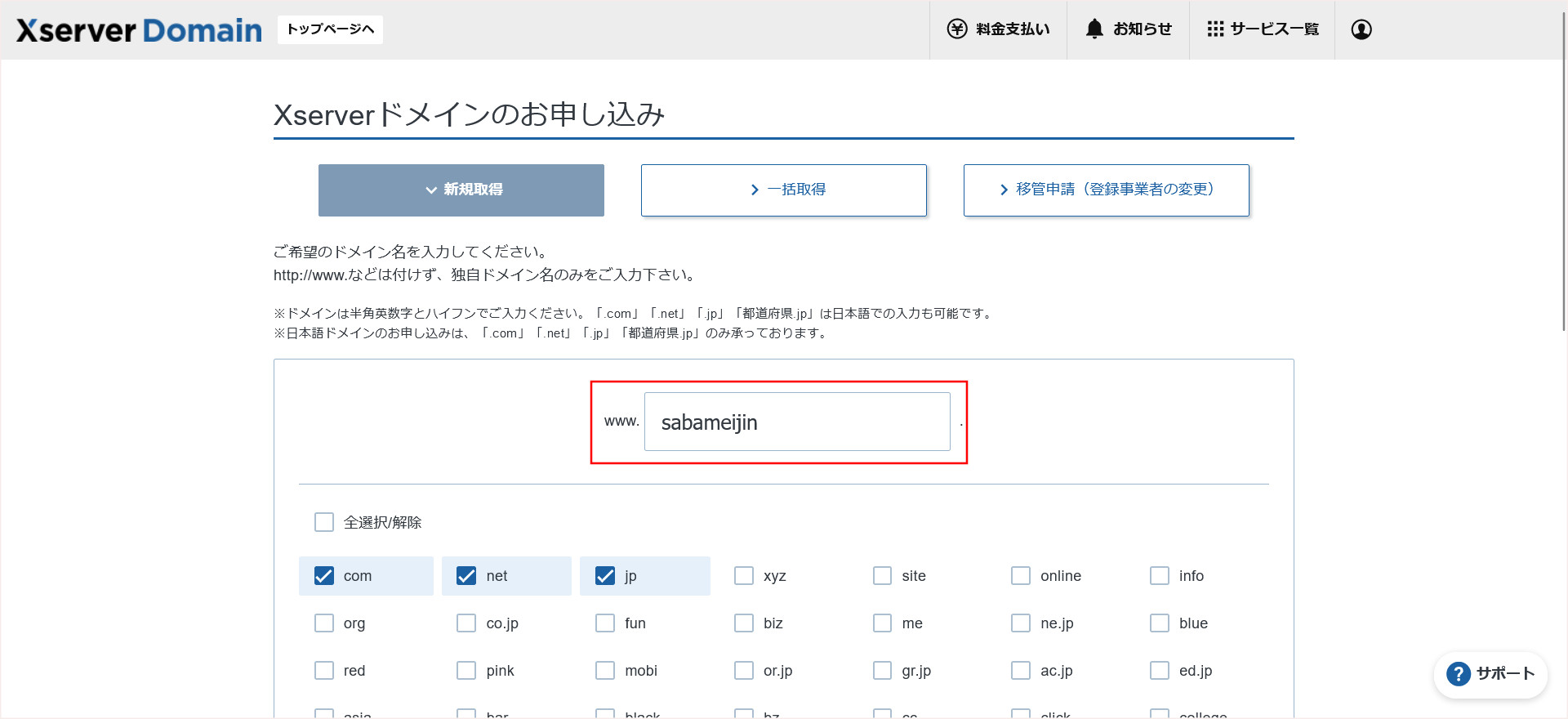This screenshot has height=719, width=1568.
Task: Check the xyz domain checkbox
Action: 744,576
